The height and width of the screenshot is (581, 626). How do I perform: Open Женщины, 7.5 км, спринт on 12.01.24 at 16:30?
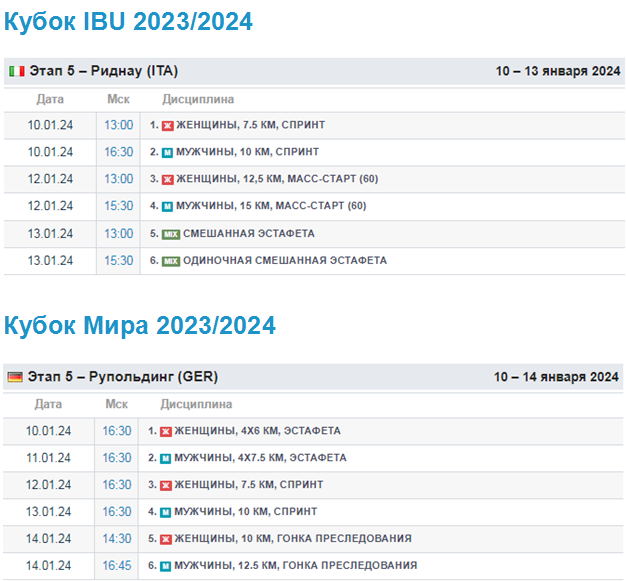[x=249, y=484]
